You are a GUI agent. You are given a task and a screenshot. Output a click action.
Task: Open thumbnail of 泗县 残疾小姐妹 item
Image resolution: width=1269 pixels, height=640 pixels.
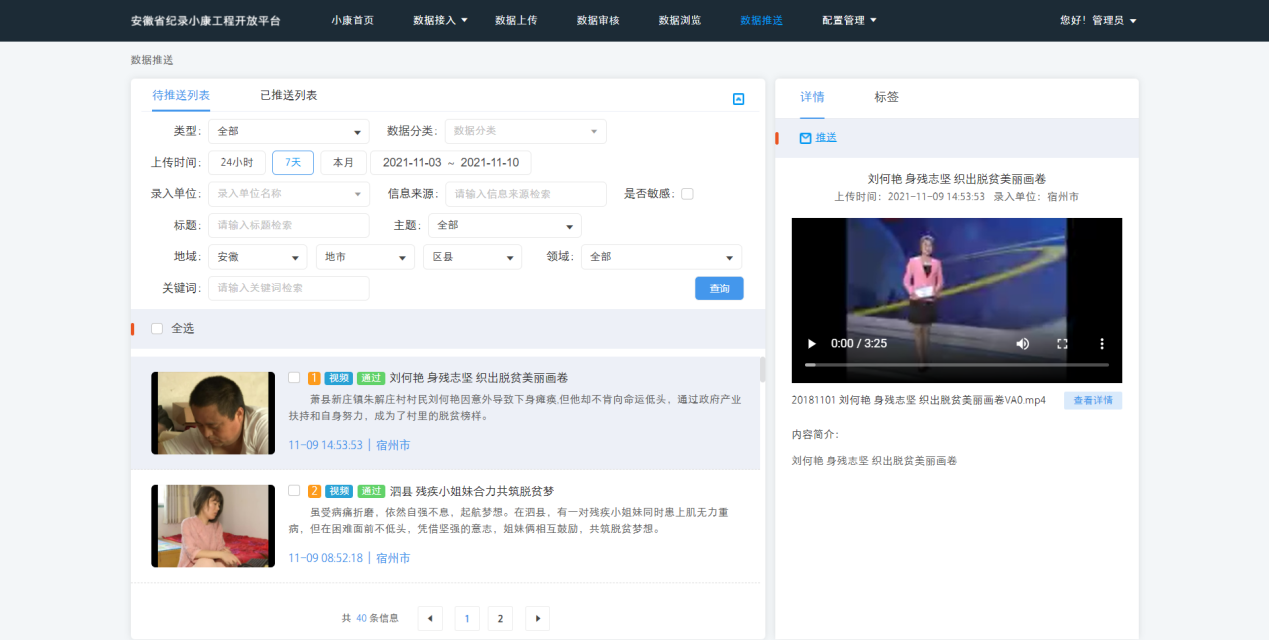point(213,526)
